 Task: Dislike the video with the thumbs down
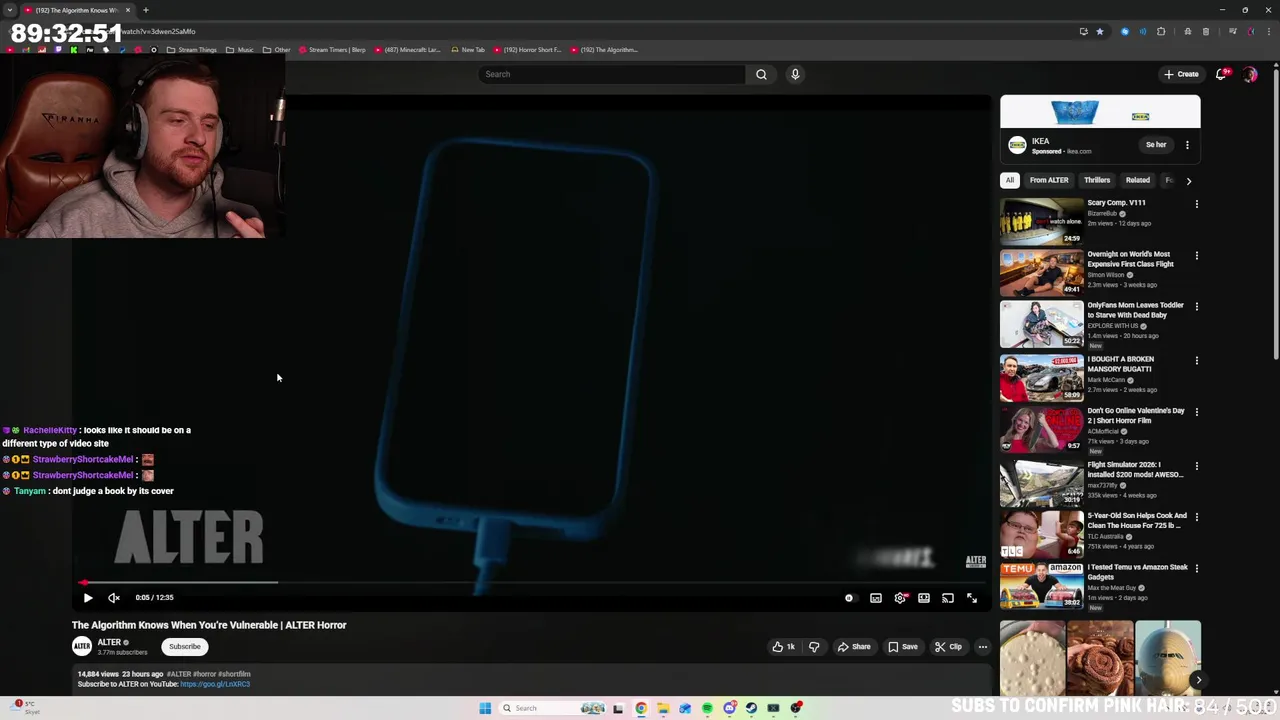click(x=814, y=647)
